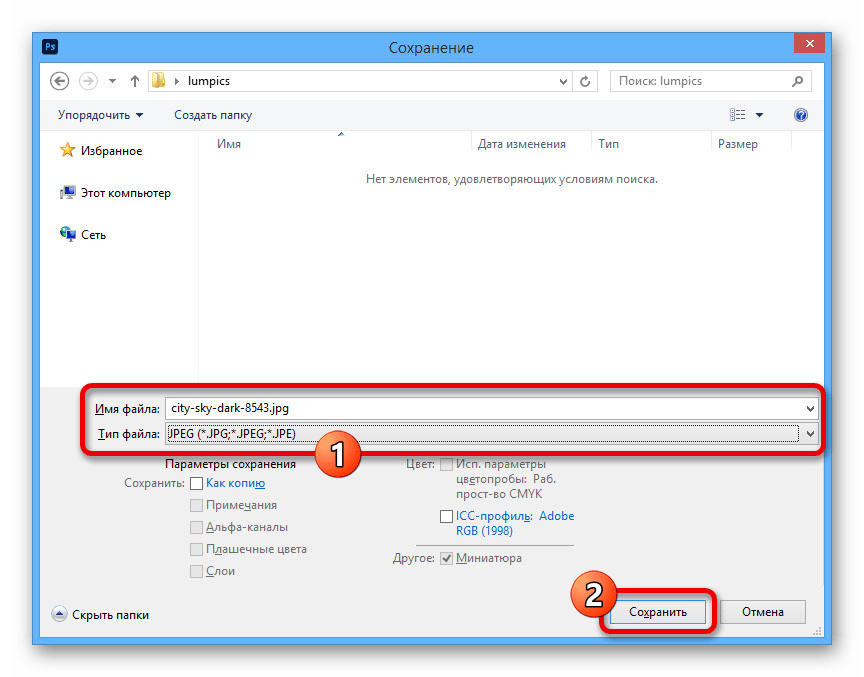Click the Отмена button
The height and width of the screenshot is (677, 864).
(x=763, y=612)
